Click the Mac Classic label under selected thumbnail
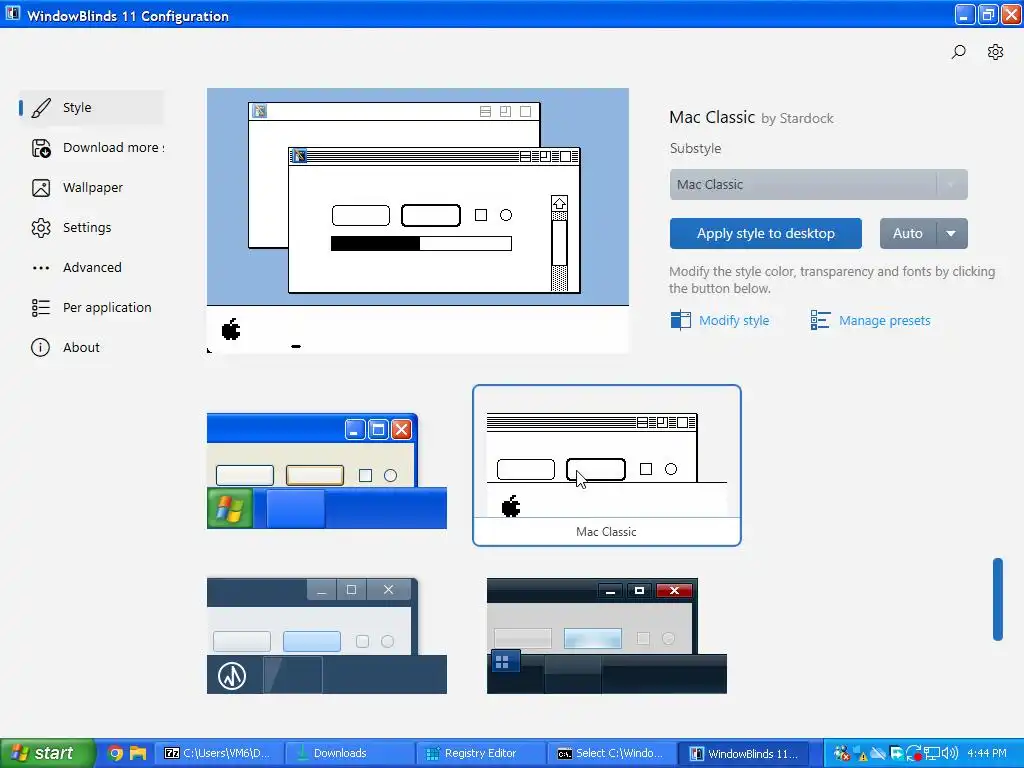1024x768 pixels. click(606, 532)
